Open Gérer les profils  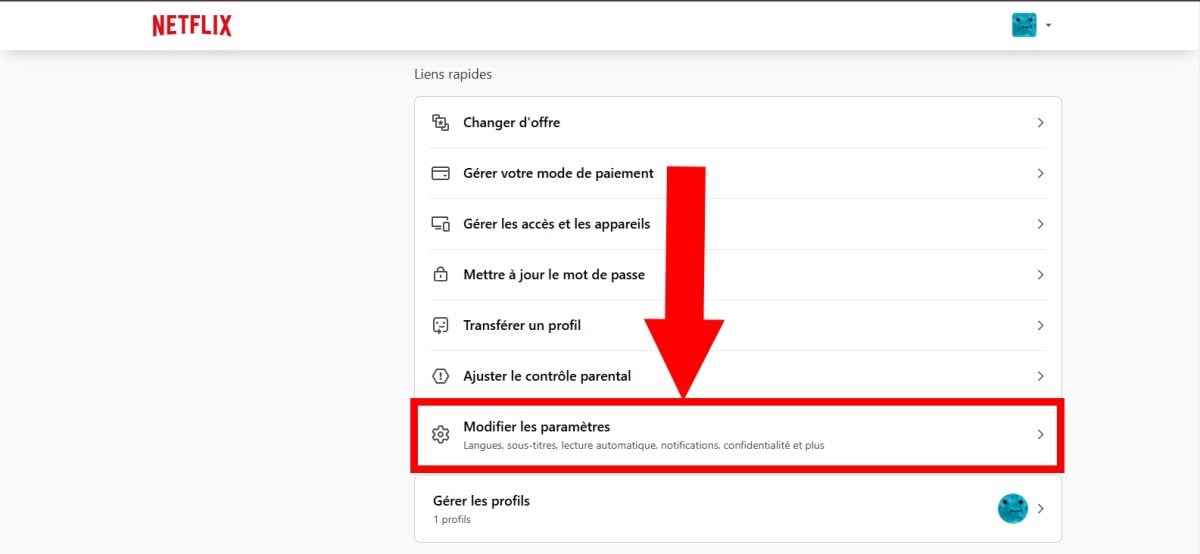(x=481, y=501)
